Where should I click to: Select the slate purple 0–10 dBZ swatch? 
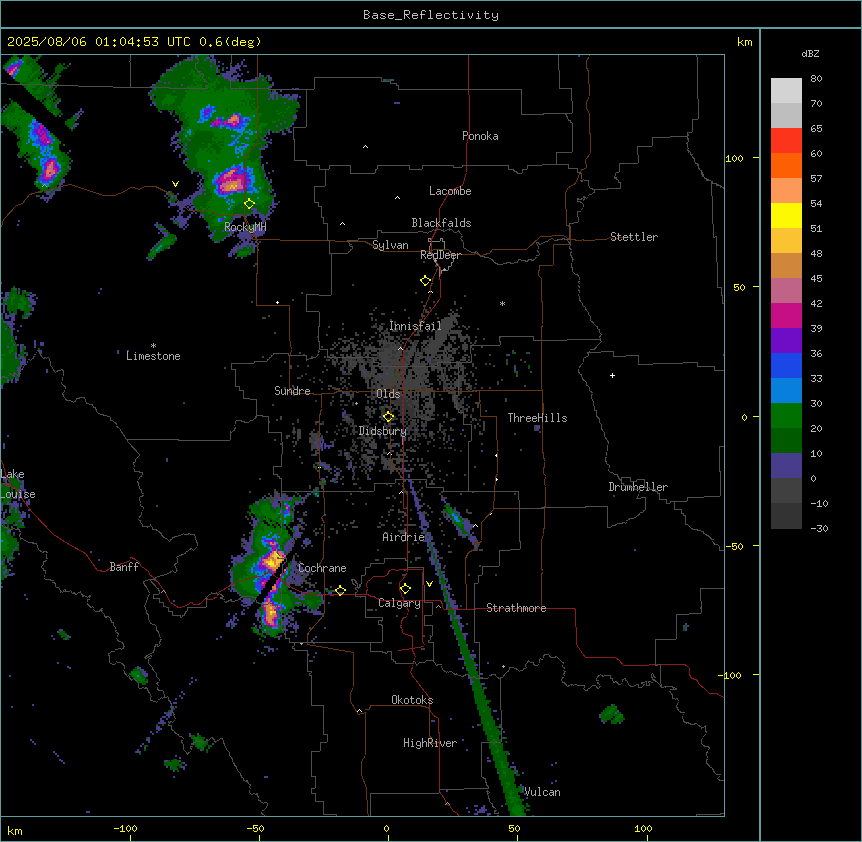click(x=786, y=466)
